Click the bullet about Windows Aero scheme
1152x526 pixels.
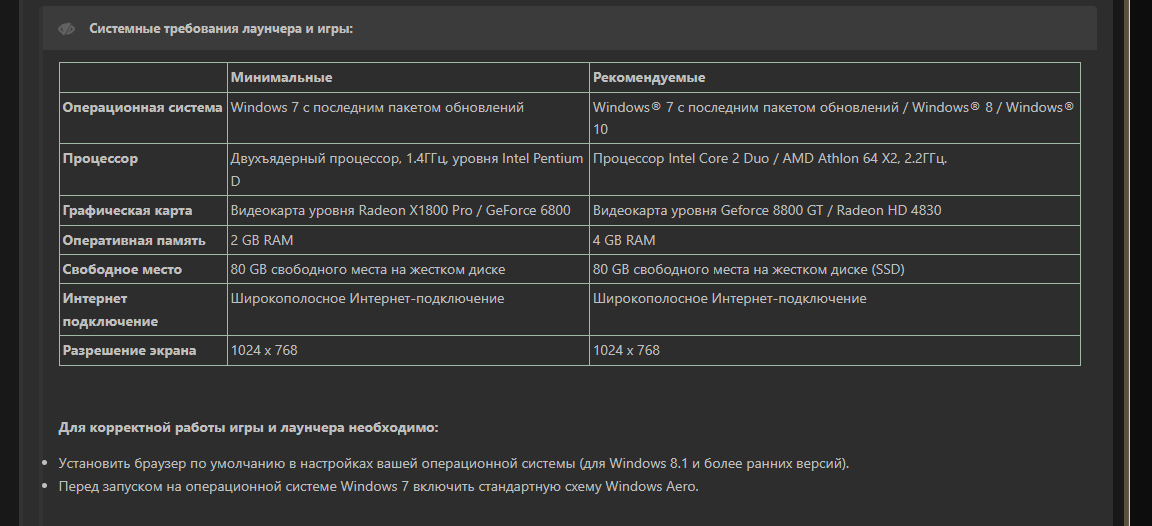pos(378,486)
